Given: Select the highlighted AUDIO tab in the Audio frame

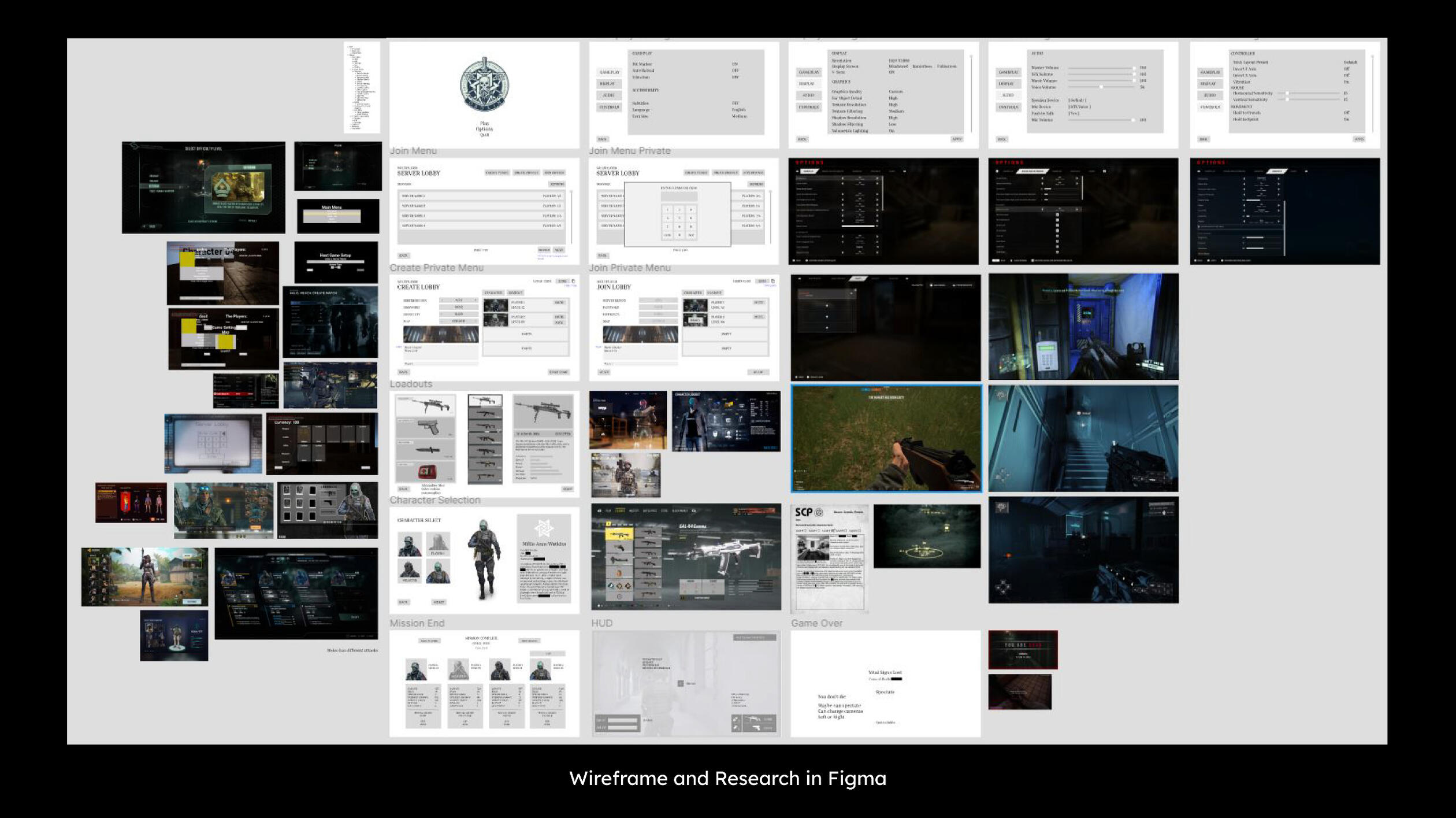Looking at the screenshot, I should (x=1008, y=95).
